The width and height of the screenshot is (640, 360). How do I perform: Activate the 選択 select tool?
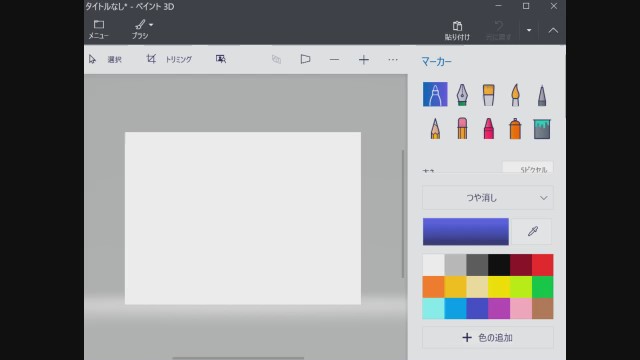click(x=105, y=59)
